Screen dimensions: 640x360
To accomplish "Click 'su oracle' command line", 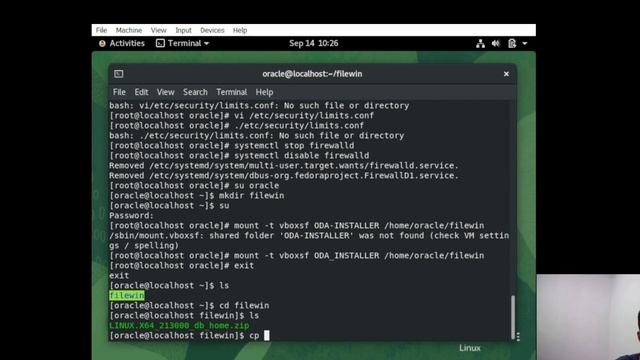I will point(194,186).
